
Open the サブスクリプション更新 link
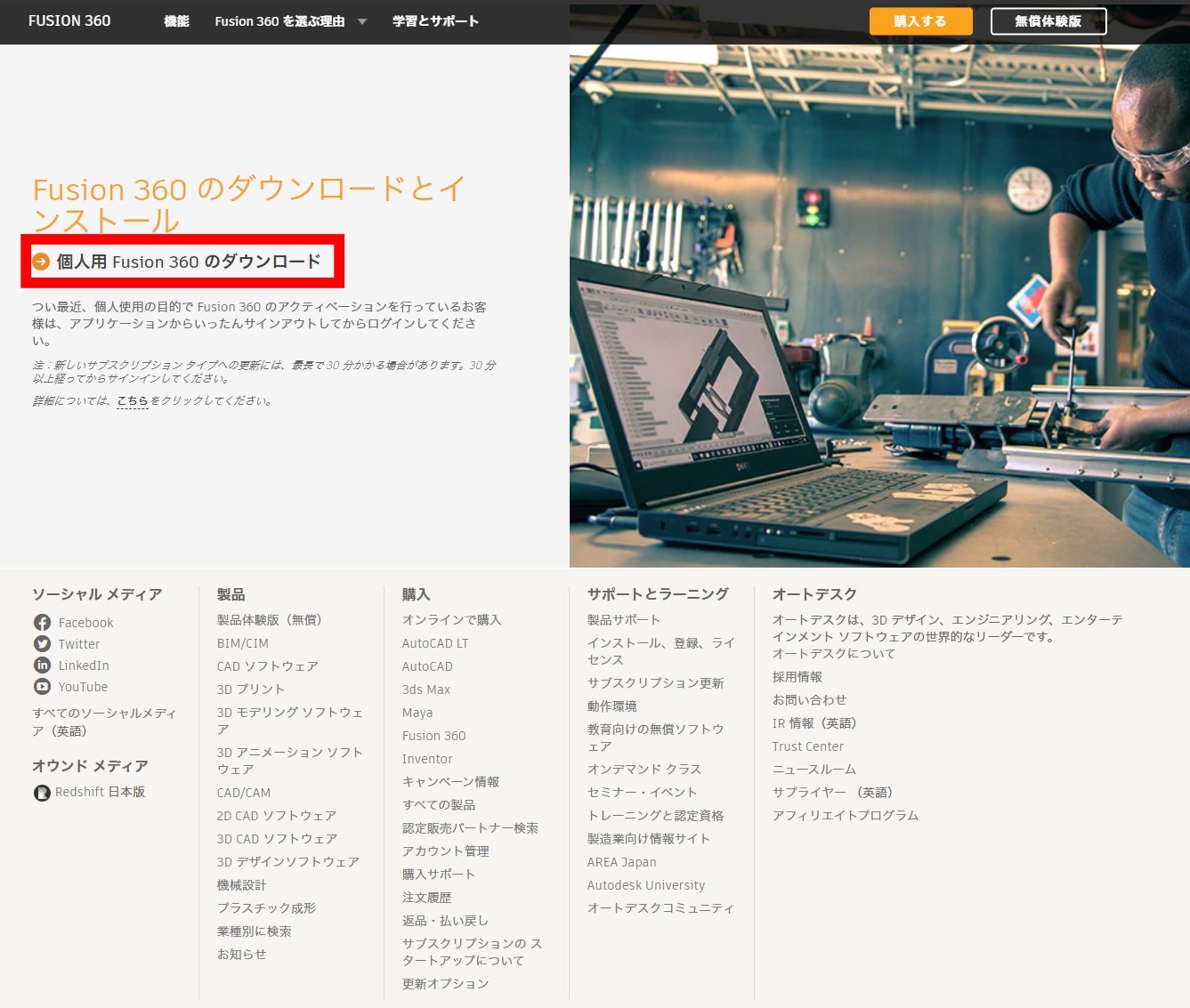click(x=655, y=683)
